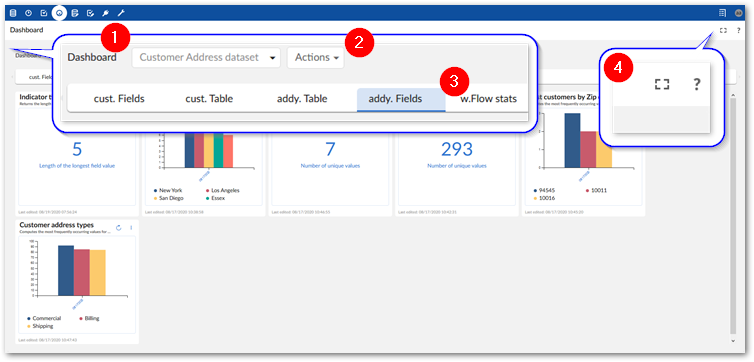
Task: Open the checklist icon beside the clock icon
Action: (44, 13)
